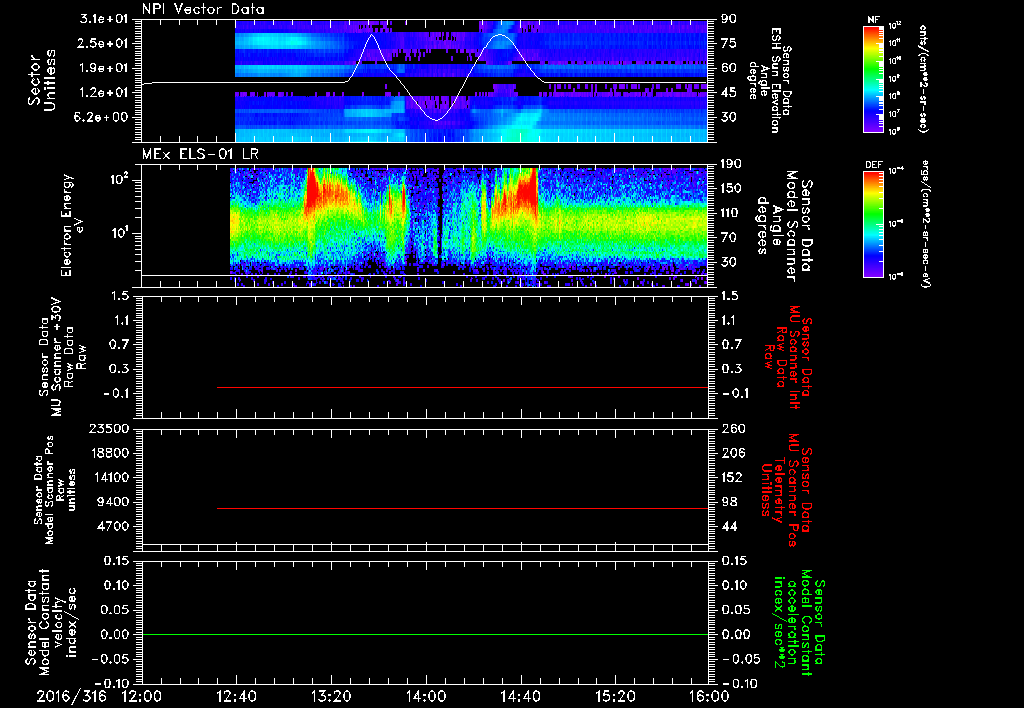
Task: Click the 152 telemetry position tick
Action: point(732,477)
